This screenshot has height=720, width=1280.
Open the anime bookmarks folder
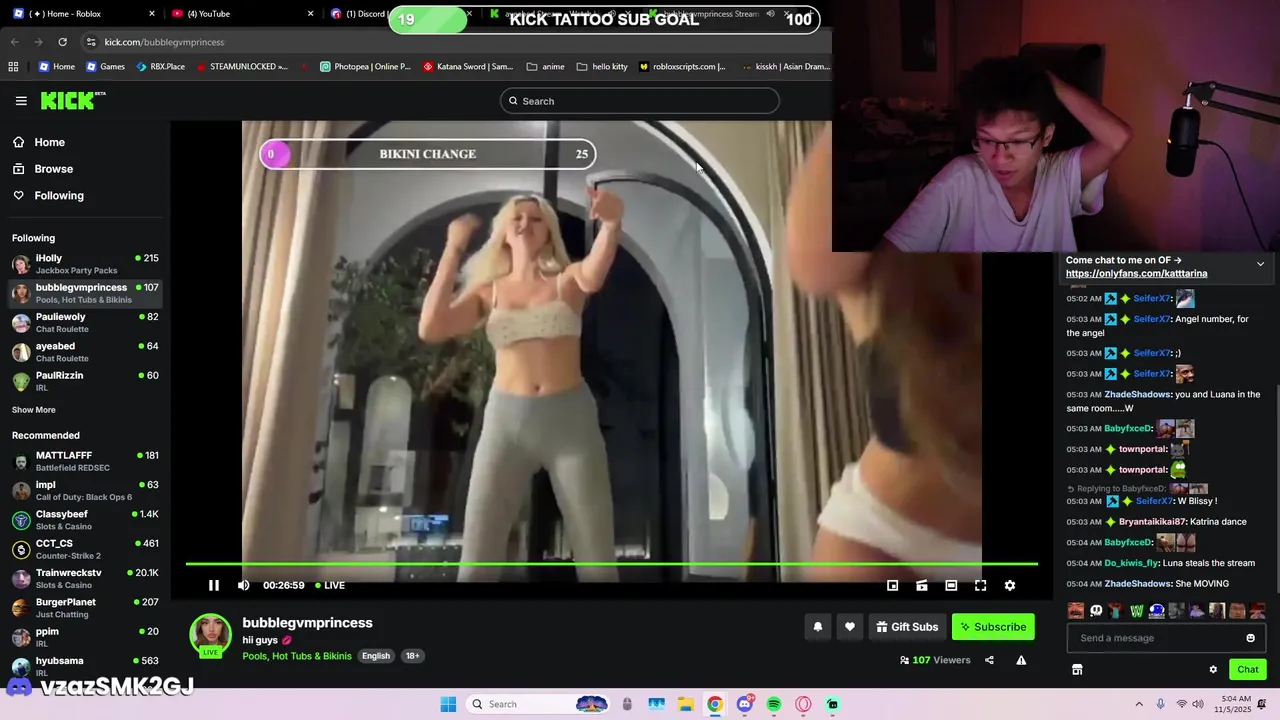point(545,67)
